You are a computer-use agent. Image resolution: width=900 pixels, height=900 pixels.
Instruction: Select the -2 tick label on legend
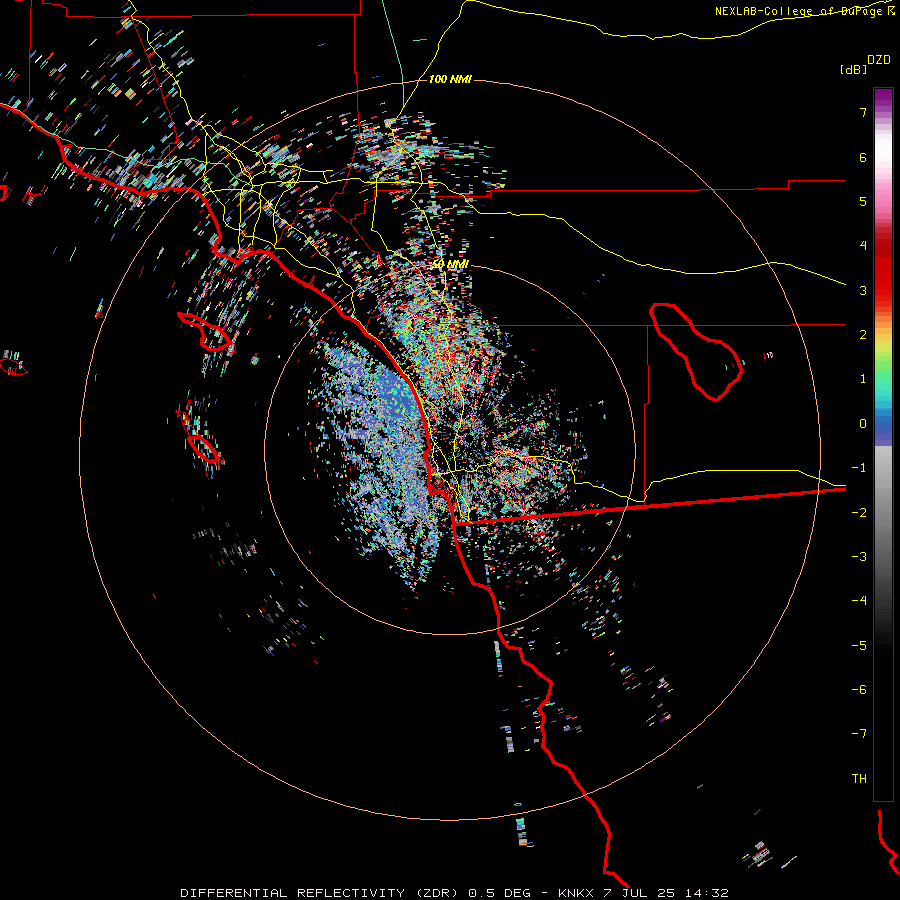859,513
